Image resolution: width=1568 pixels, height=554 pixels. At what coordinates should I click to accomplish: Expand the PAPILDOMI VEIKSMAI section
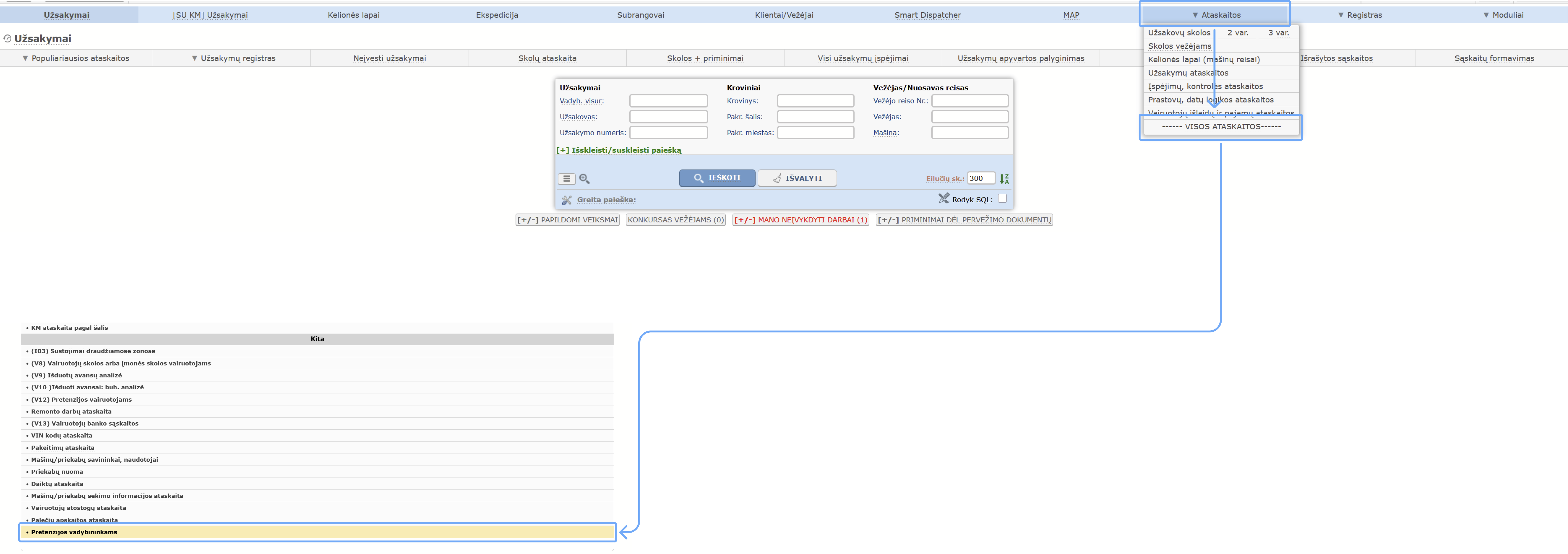click(x=567, y=220)
